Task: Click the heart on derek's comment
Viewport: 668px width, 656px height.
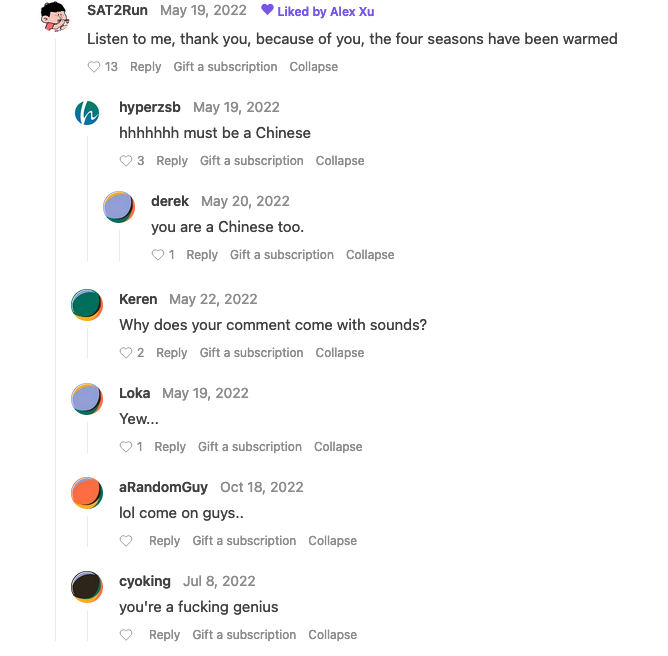Action: [158, 255]
